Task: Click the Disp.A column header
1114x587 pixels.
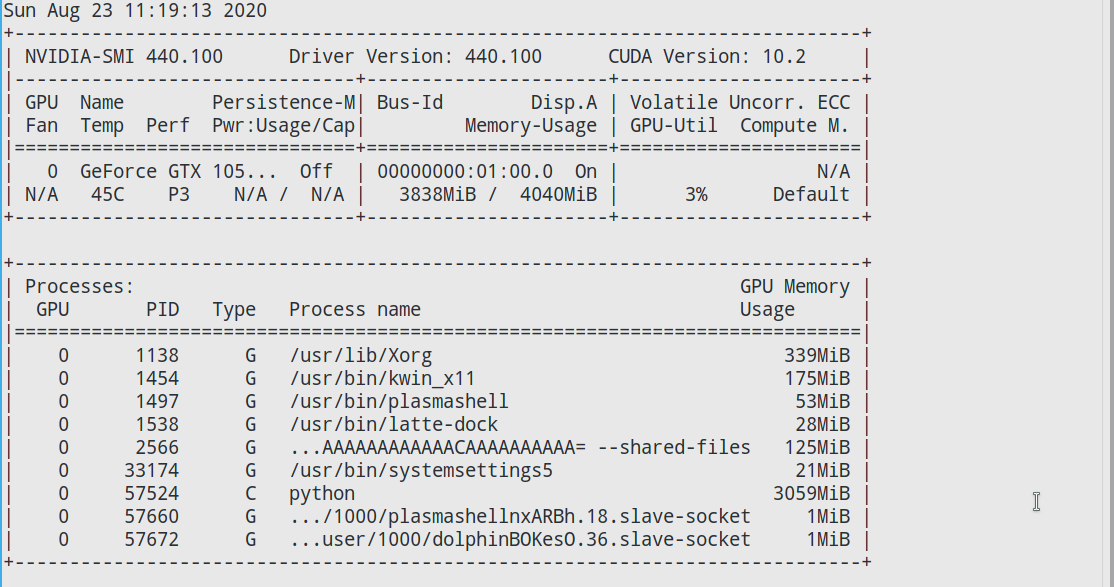Action: (564, 103)
